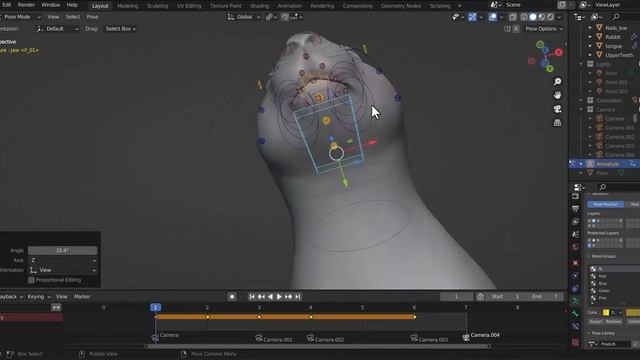Open the Orientation View dropdown in the operator panel
Screen dimensions: 640x360
[x=62, y=270]
